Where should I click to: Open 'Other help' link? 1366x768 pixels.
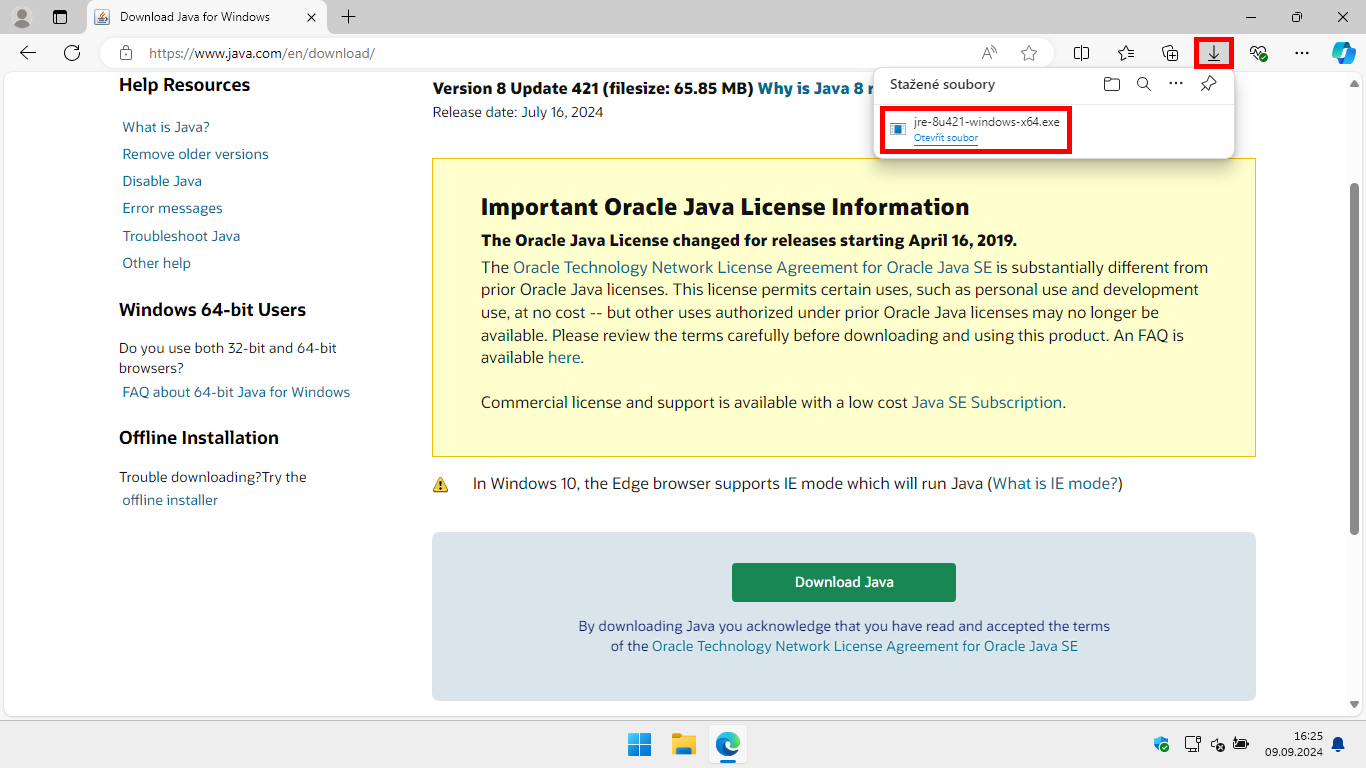(156, 263)
